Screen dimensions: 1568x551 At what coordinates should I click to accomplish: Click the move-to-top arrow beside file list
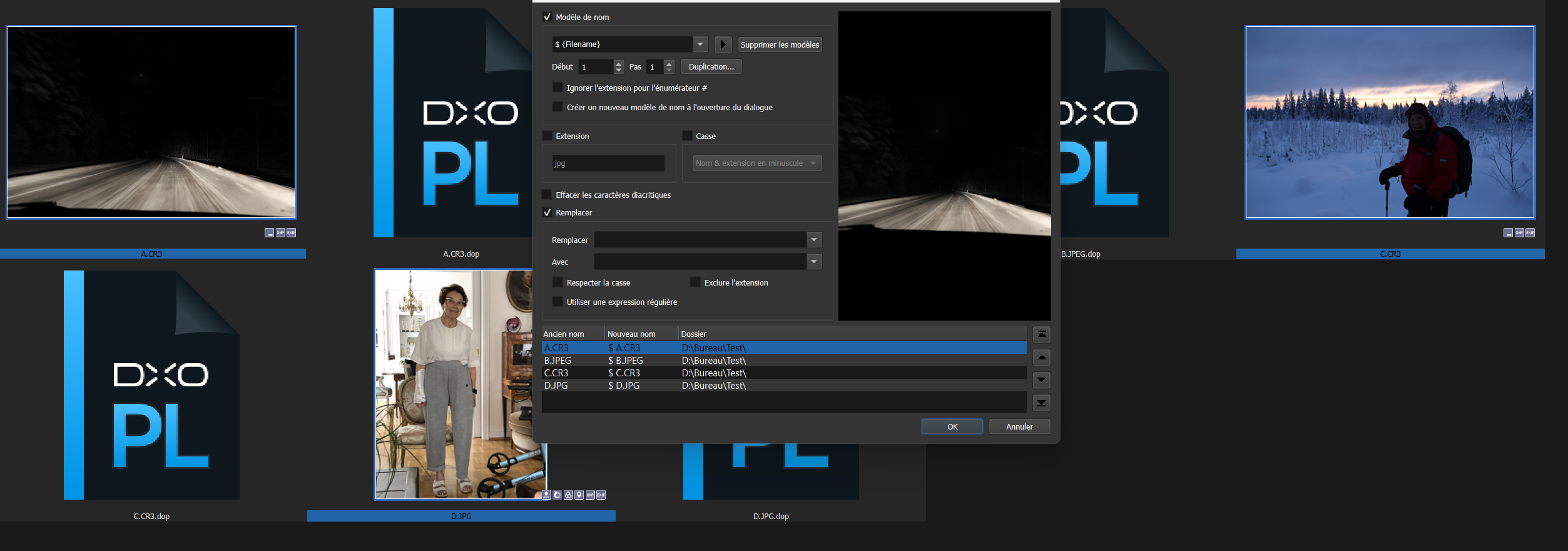point(1041,334)
